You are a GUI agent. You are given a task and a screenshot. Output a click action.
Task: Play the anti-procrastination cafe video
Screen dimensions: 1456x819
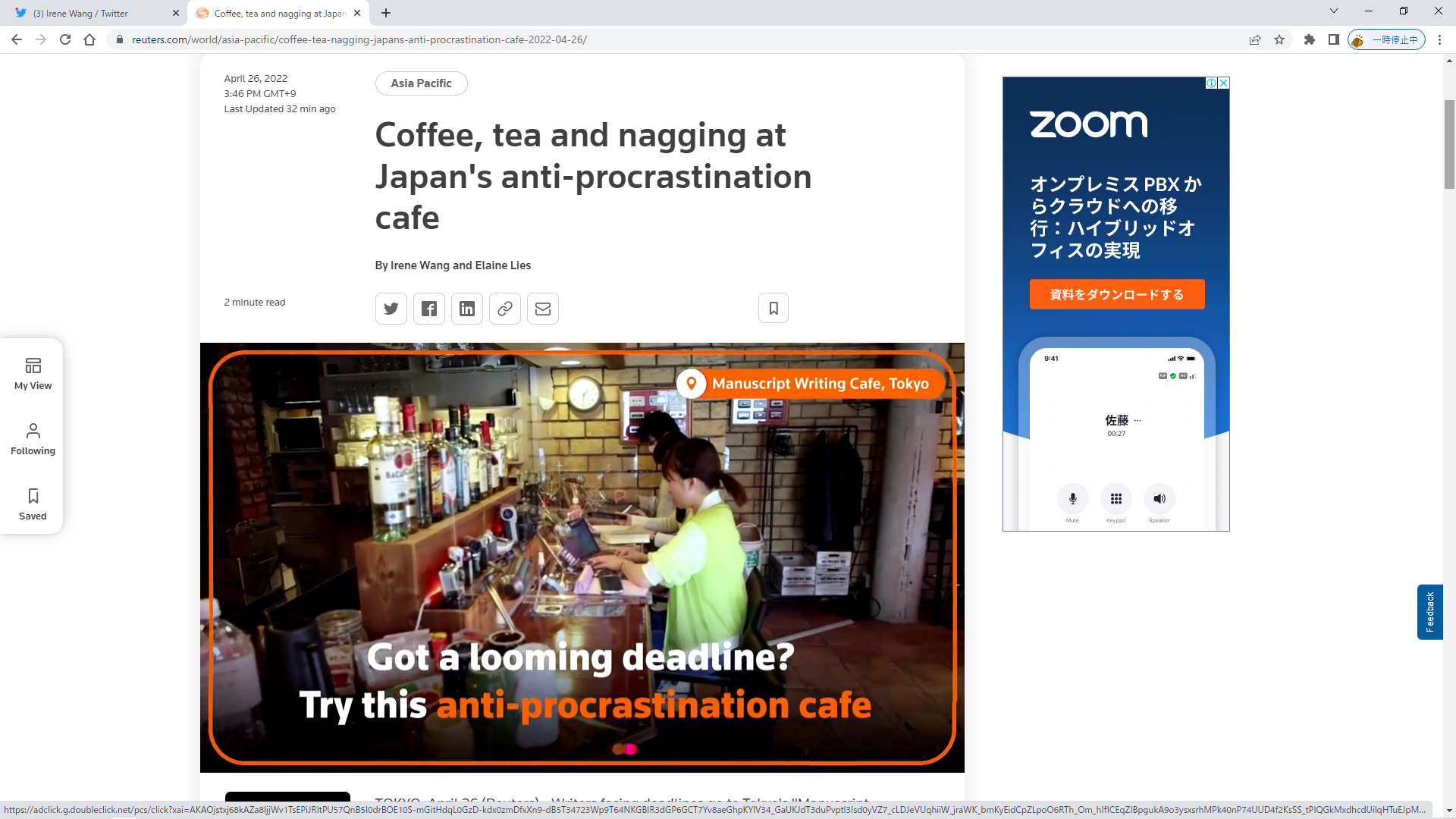[x=582, y=557]
